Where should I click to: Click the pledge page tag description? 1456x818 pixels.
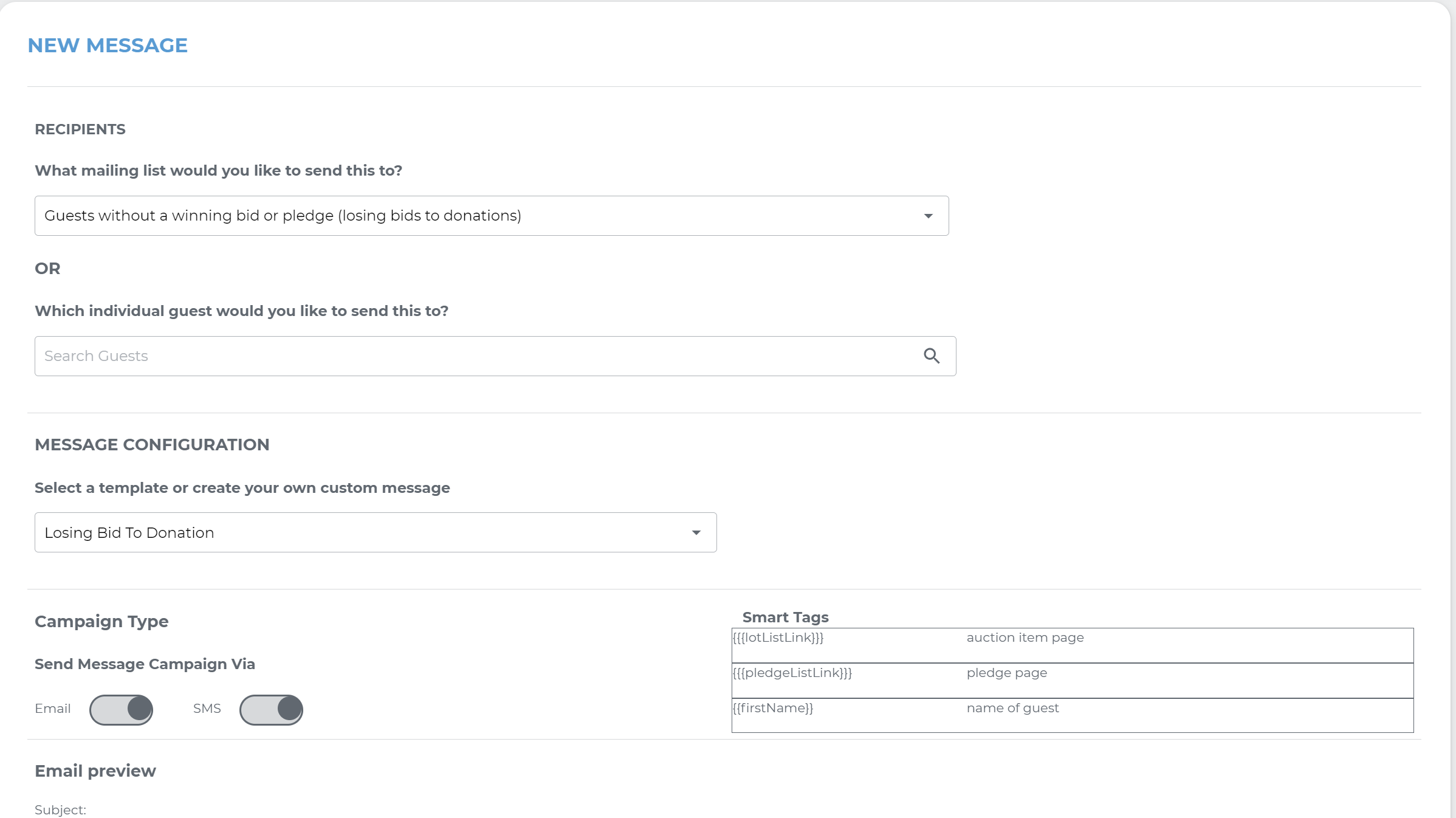1007,673
